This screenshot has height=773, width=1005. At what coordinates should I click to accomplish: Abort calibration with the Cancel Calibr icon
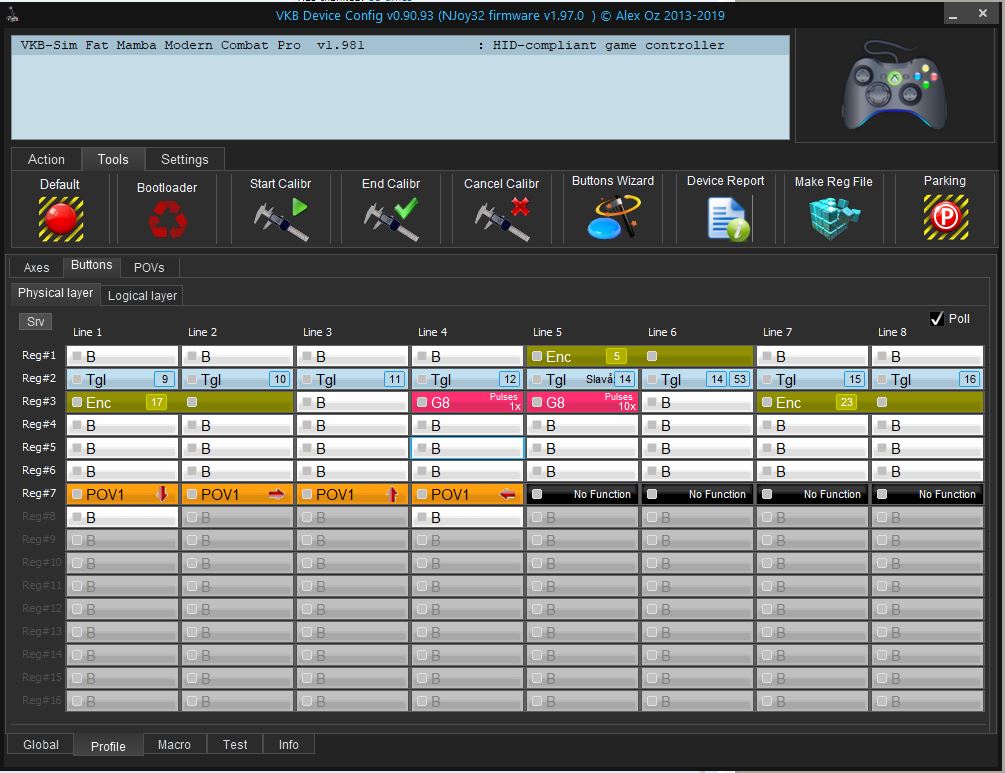click(x=502, y=219)
